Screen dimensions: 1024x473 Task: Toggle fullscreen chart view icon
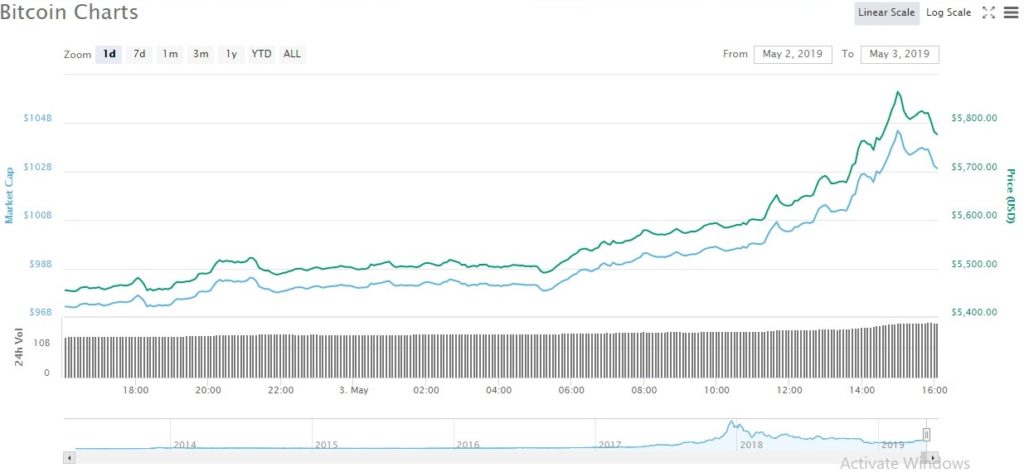tap(988, 12)
